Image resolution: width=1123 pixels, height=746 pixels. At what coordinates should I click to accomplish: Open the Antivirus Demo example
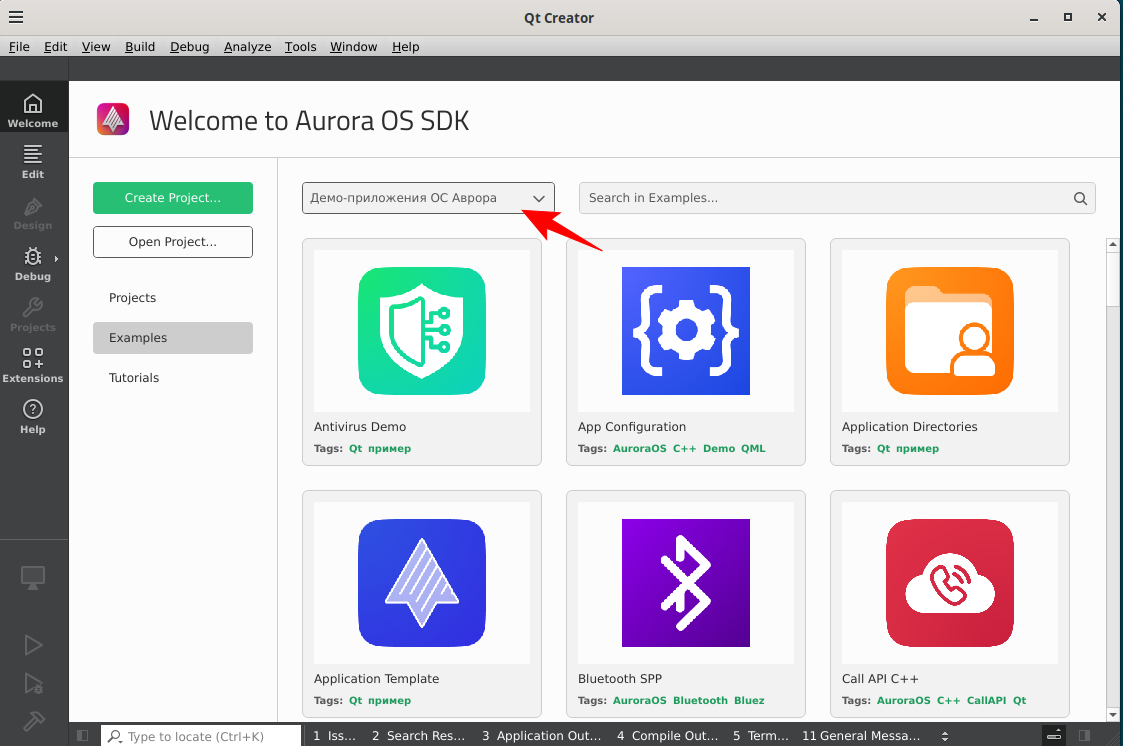click(422, 352)
